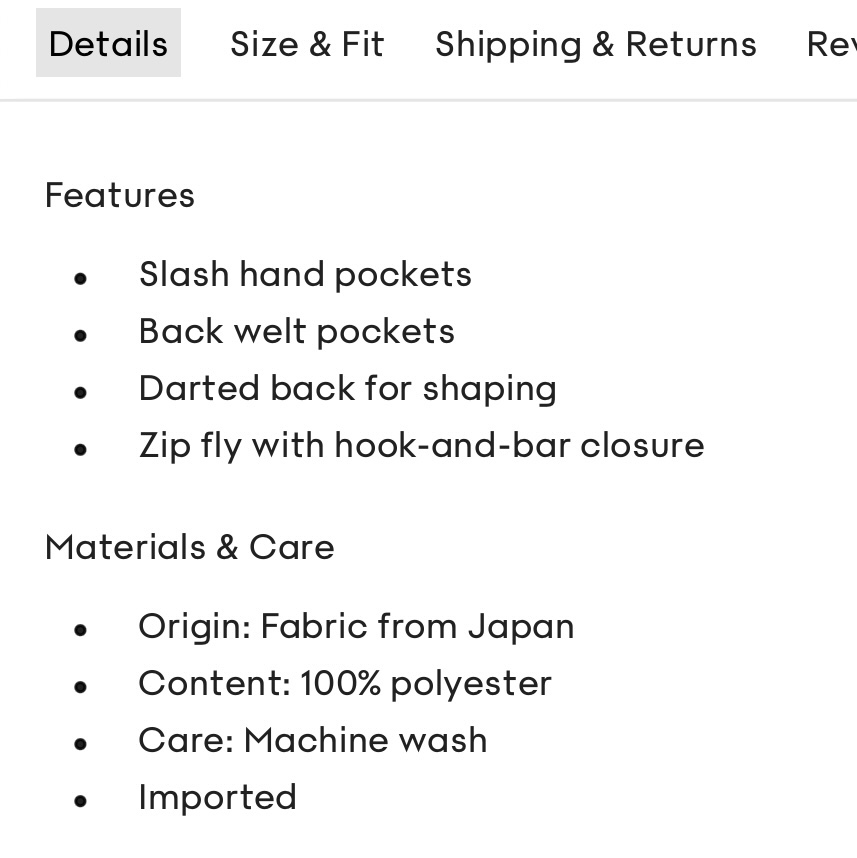The width and height of the screenshot is (857, 858).
Task: Open the Reviews tab at the far right
Action: 833,43
